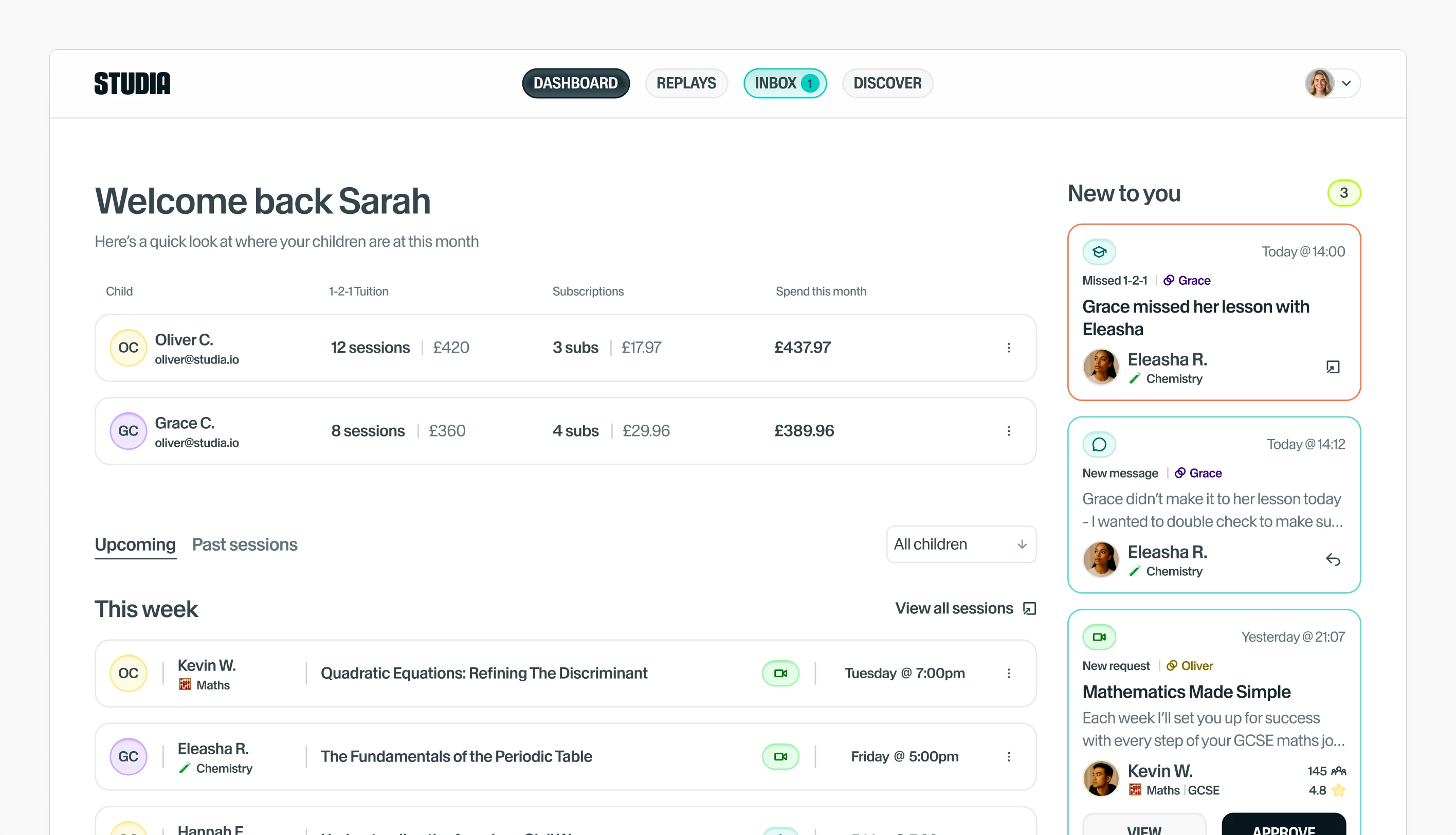
Task: Click the Oliver tag on New request card
Action: point(1189,666)
